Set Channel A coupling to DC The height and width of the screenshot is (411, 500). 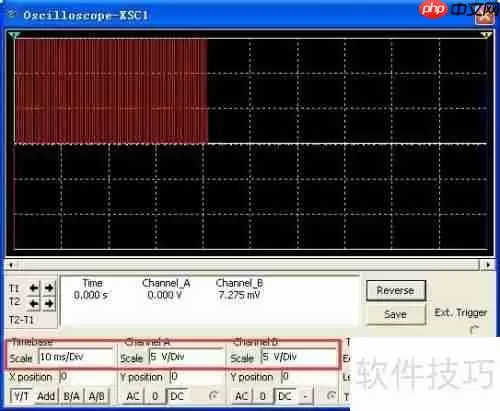(177, 396)
